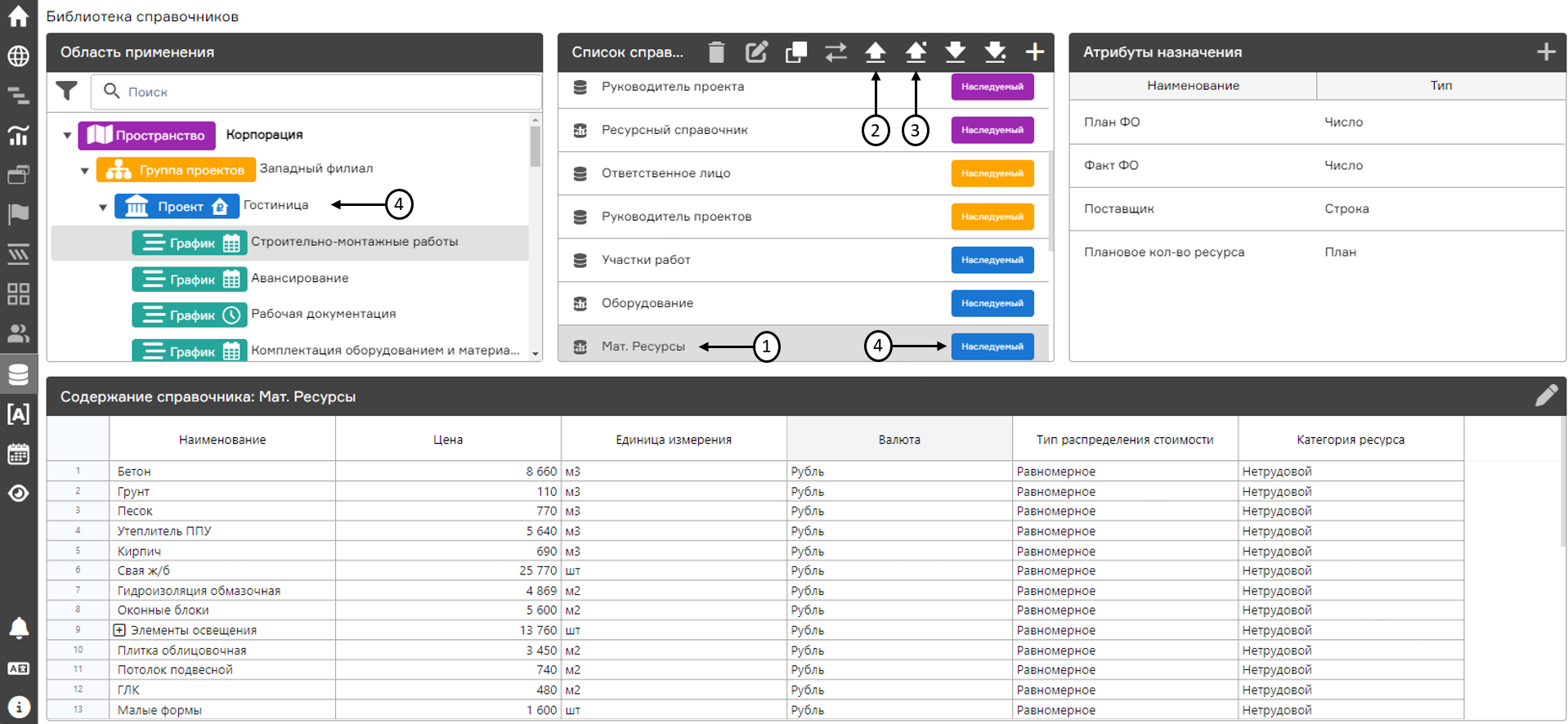Open the flag icon in sidebar
The height and width of the screenshot is (724, 1568).
[x=18, y=214]
